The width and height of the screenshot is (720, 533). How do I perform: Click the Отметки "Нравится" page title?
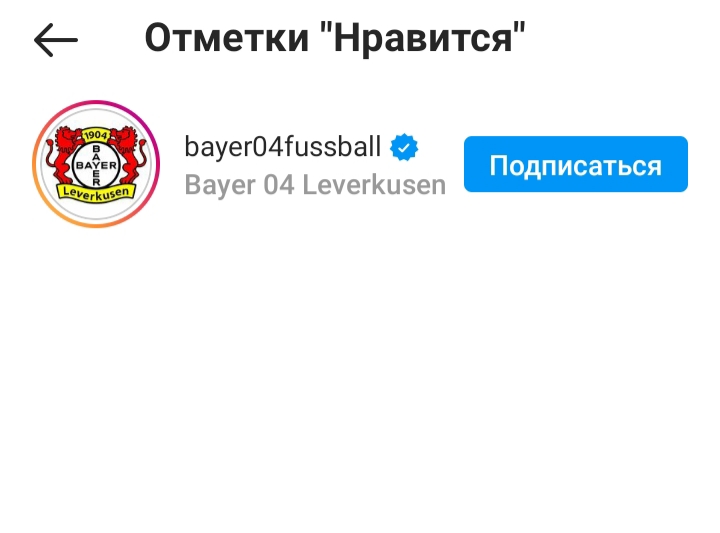335,39
